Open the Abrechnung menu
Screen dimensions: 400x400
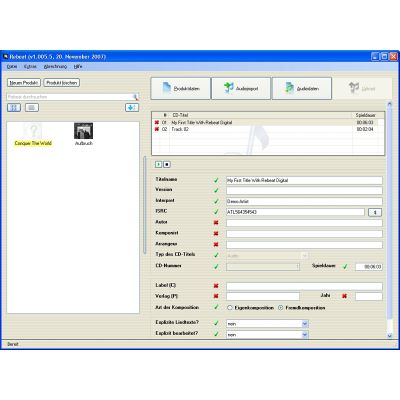coord(55,67)
